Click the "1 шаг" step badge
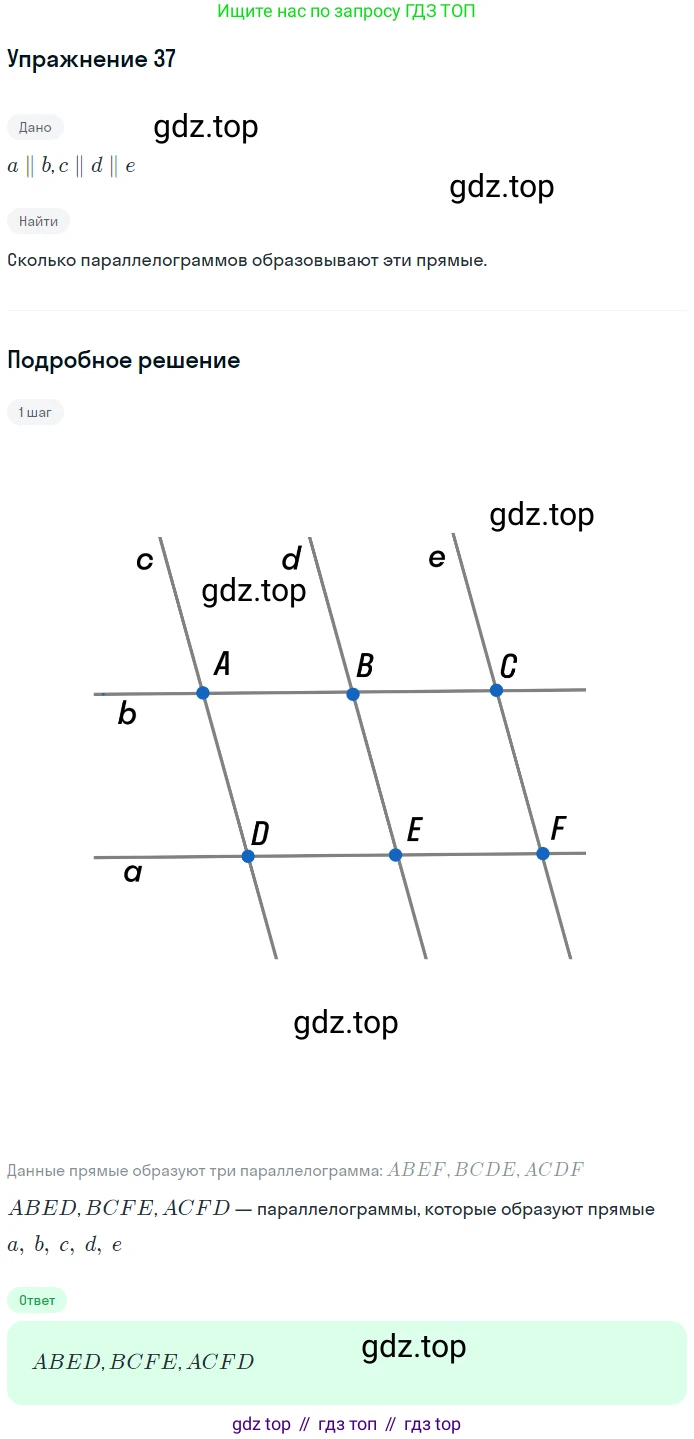This screenshot has height=1439, width=694. point(35,411)
